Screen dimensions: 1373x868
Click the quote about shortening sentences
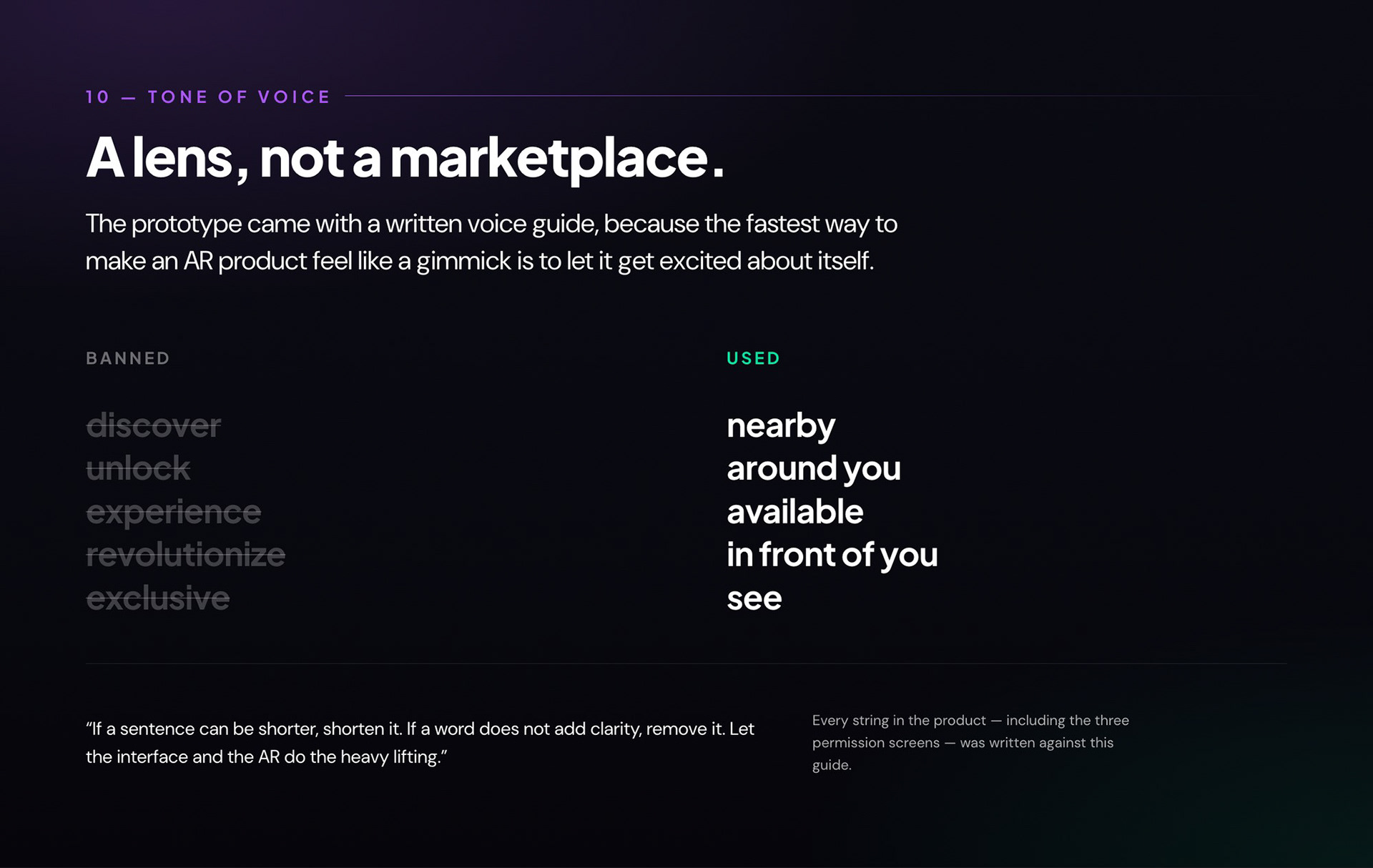click(420, 743)
